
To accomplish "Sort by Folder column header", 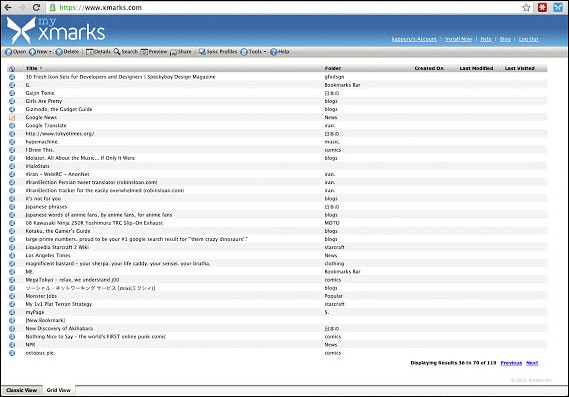I will point(333,68).
